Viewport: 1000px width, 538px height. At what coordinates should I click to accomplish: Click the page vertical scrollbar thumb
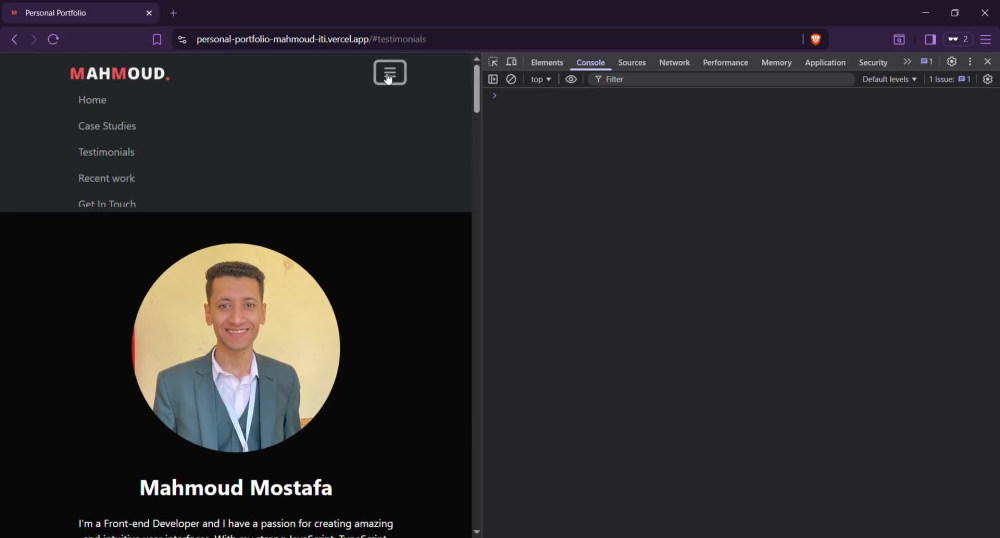tap(476, 89)
